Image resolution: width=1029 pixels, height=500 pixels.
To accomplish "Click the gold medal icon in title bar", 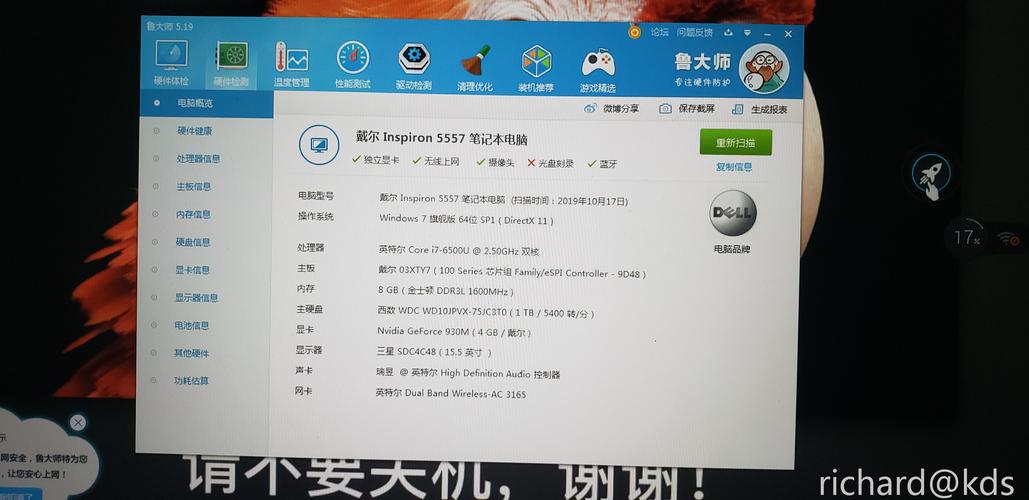I will (634, 31).
